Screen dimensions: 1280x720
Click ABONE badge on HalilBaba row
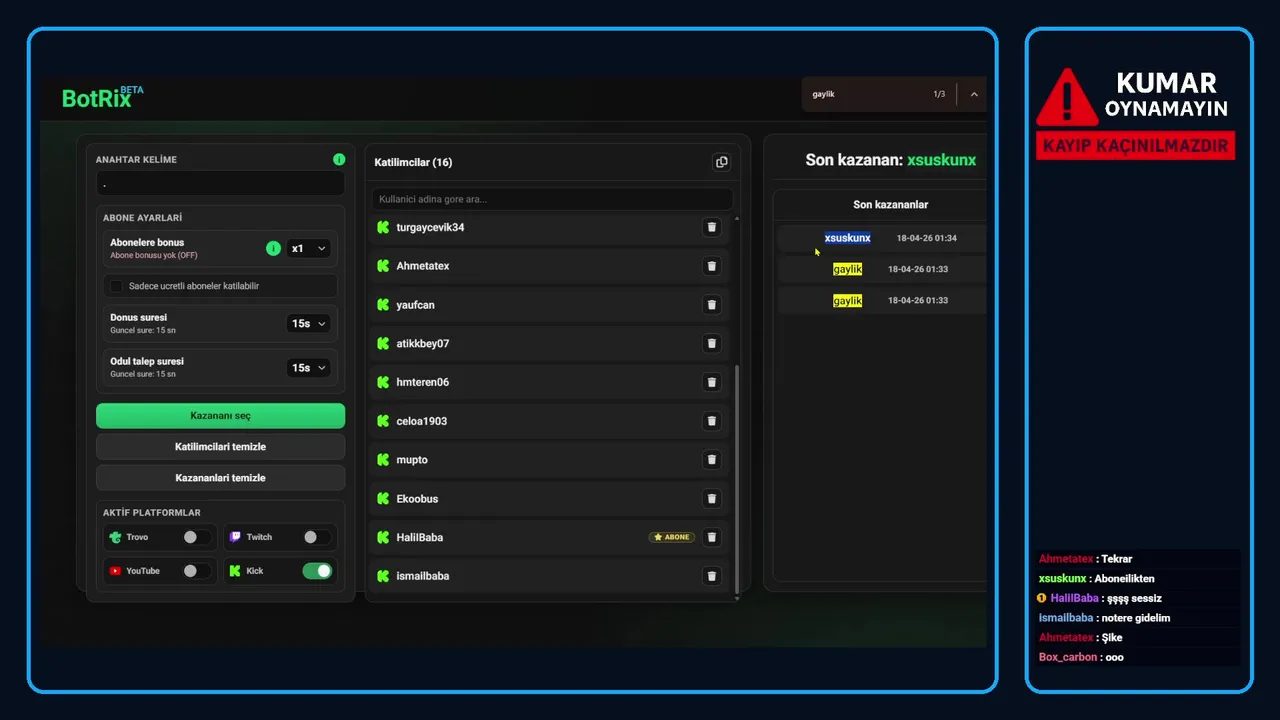pyautogui.click(x=671, y=537)
